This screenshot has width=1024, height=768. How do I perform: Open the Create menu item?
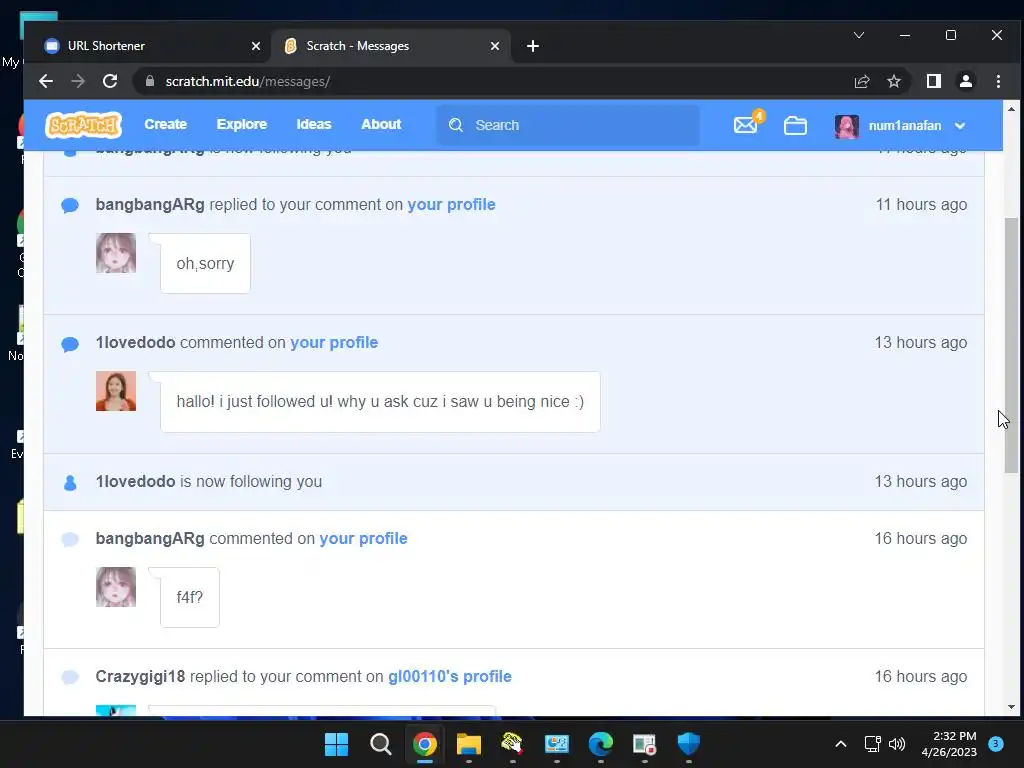pos(165,124)
